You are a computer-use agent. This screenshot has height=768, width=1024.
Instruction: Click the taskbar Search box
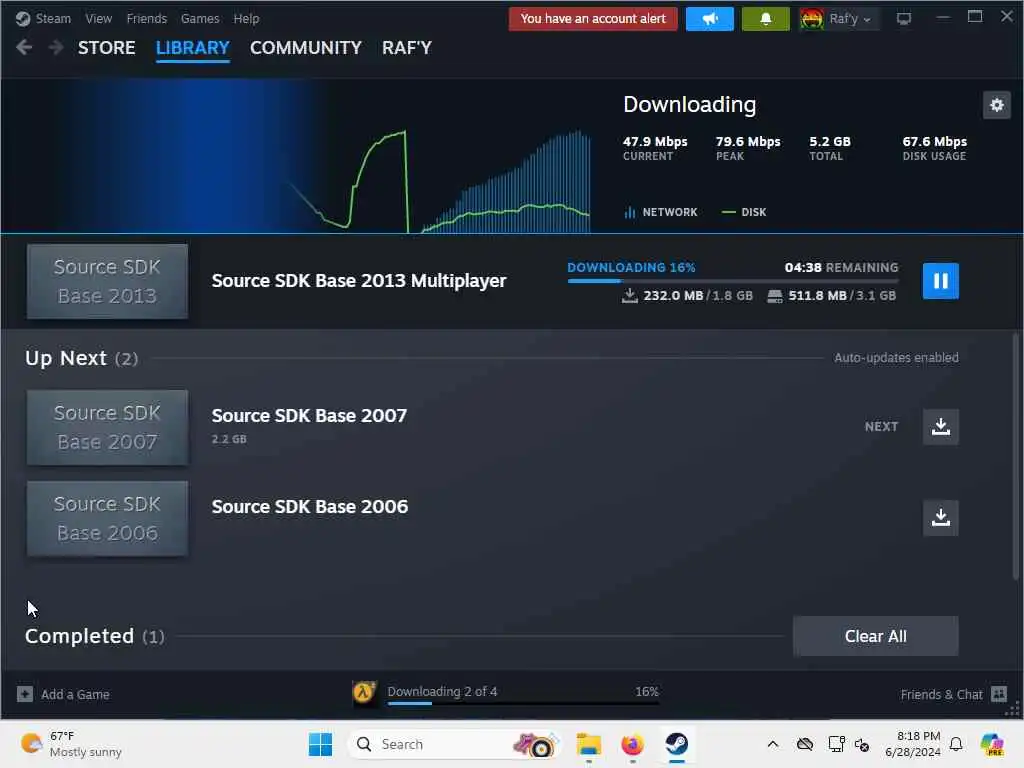(455, 744)
